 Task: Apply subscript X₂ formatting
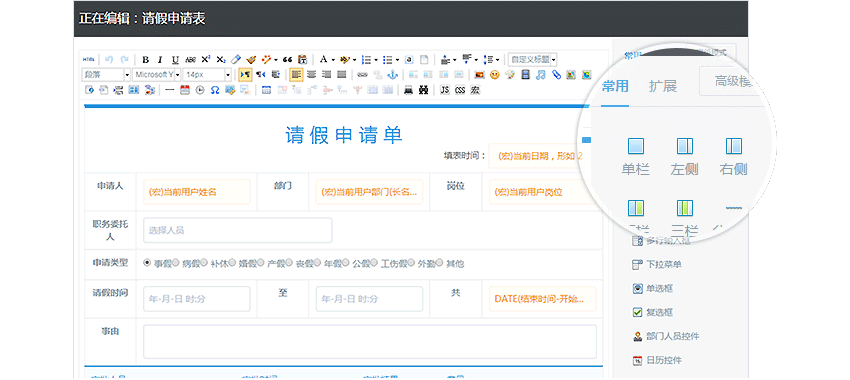coord(221,60)
